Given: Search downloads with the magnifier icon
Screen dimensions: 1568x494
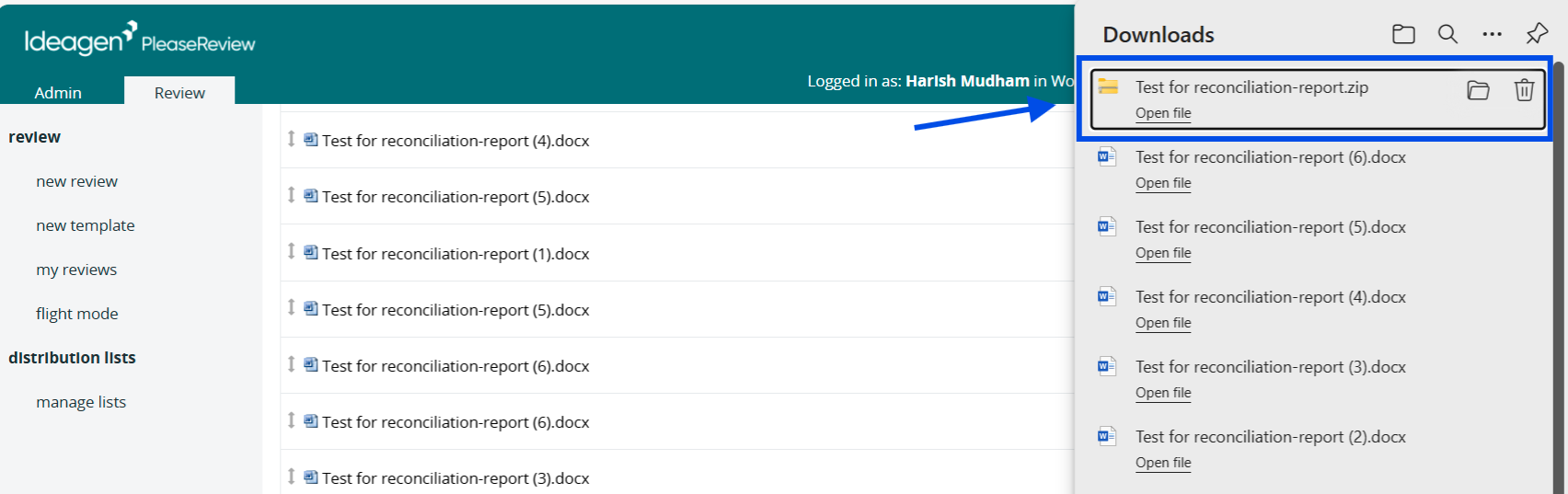Looking at the screenshot, I should 1447,34.
